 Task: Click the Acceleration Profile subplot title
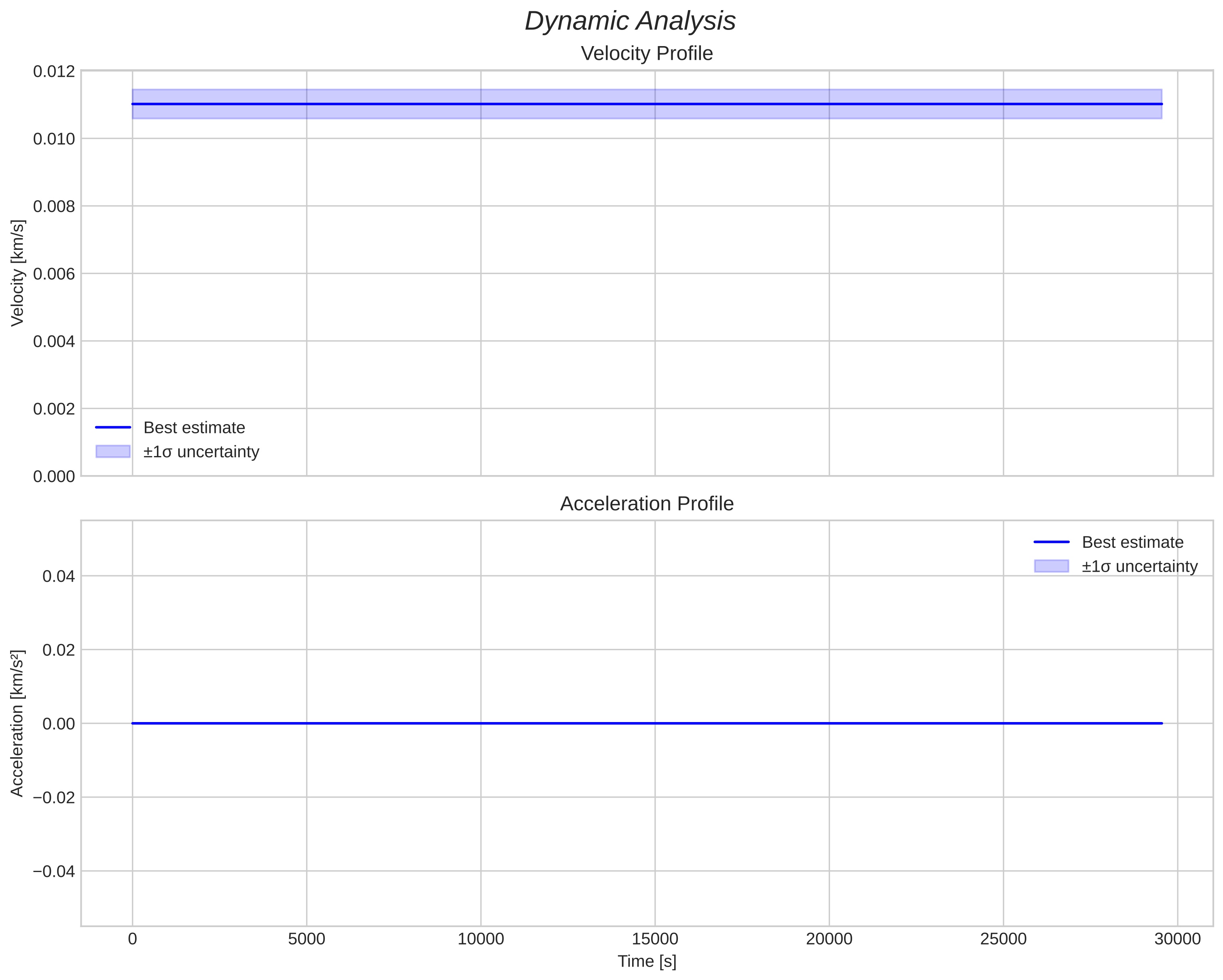pyautogui.click(x=647, y=504)
